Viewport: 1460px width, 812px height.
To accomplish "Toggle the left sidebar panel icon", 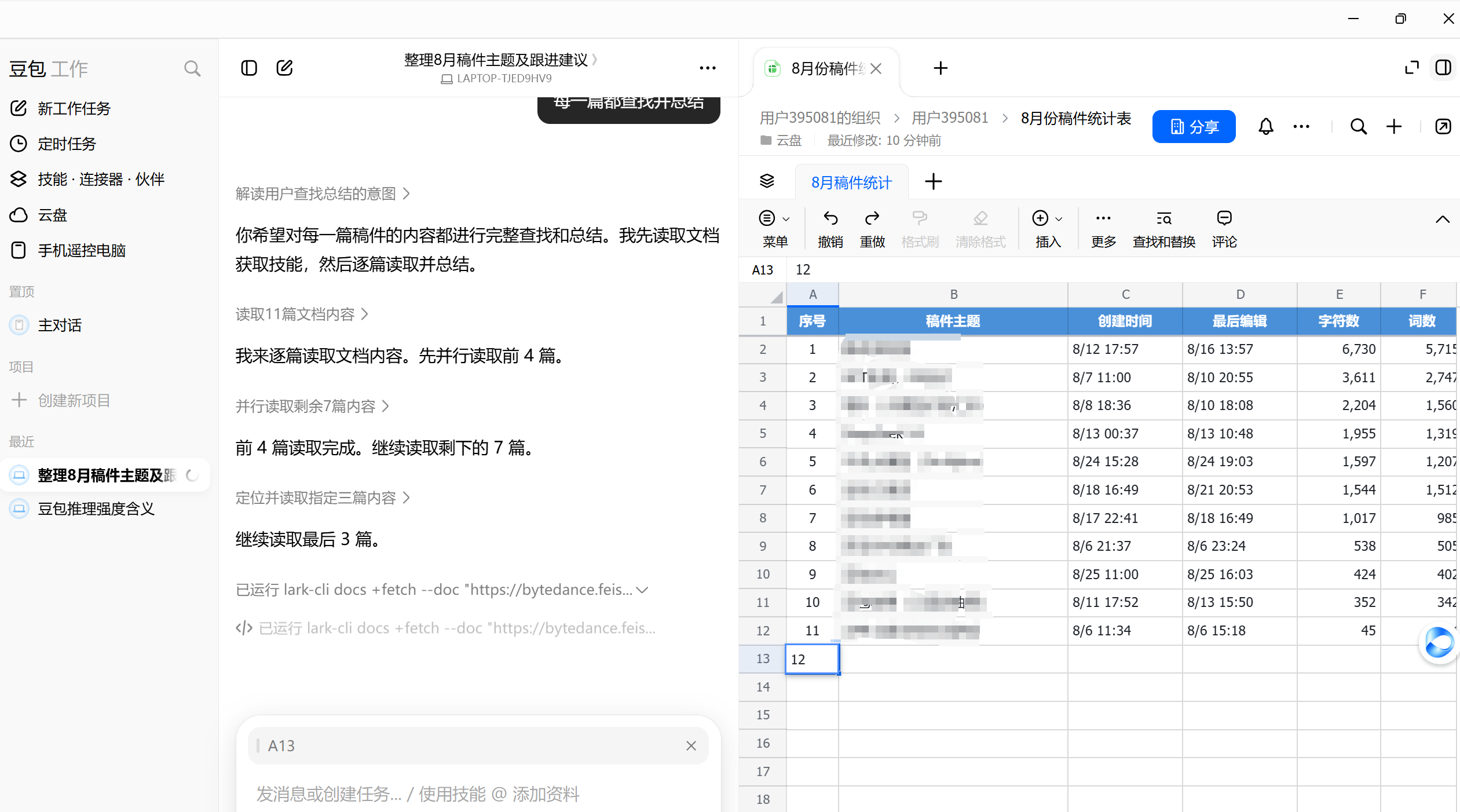I will coord(249,68).
